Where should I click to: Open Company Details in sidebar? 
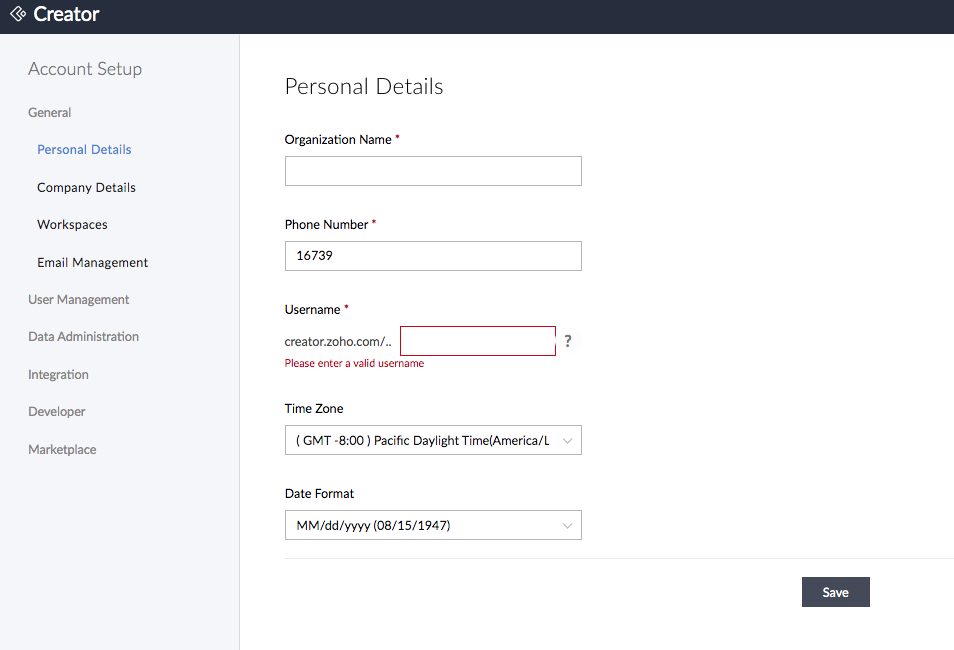coord(86,188)
